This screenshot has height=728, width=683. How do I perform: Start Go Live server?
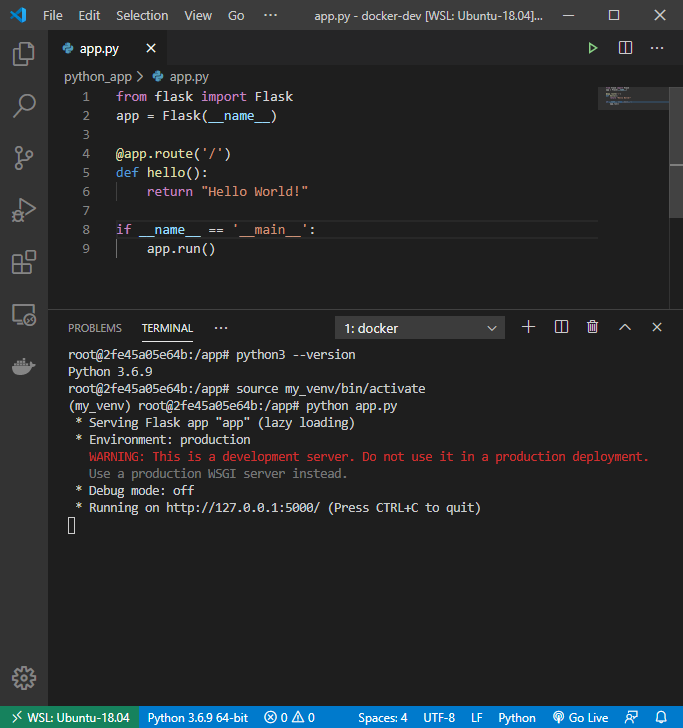pos(580,717)
